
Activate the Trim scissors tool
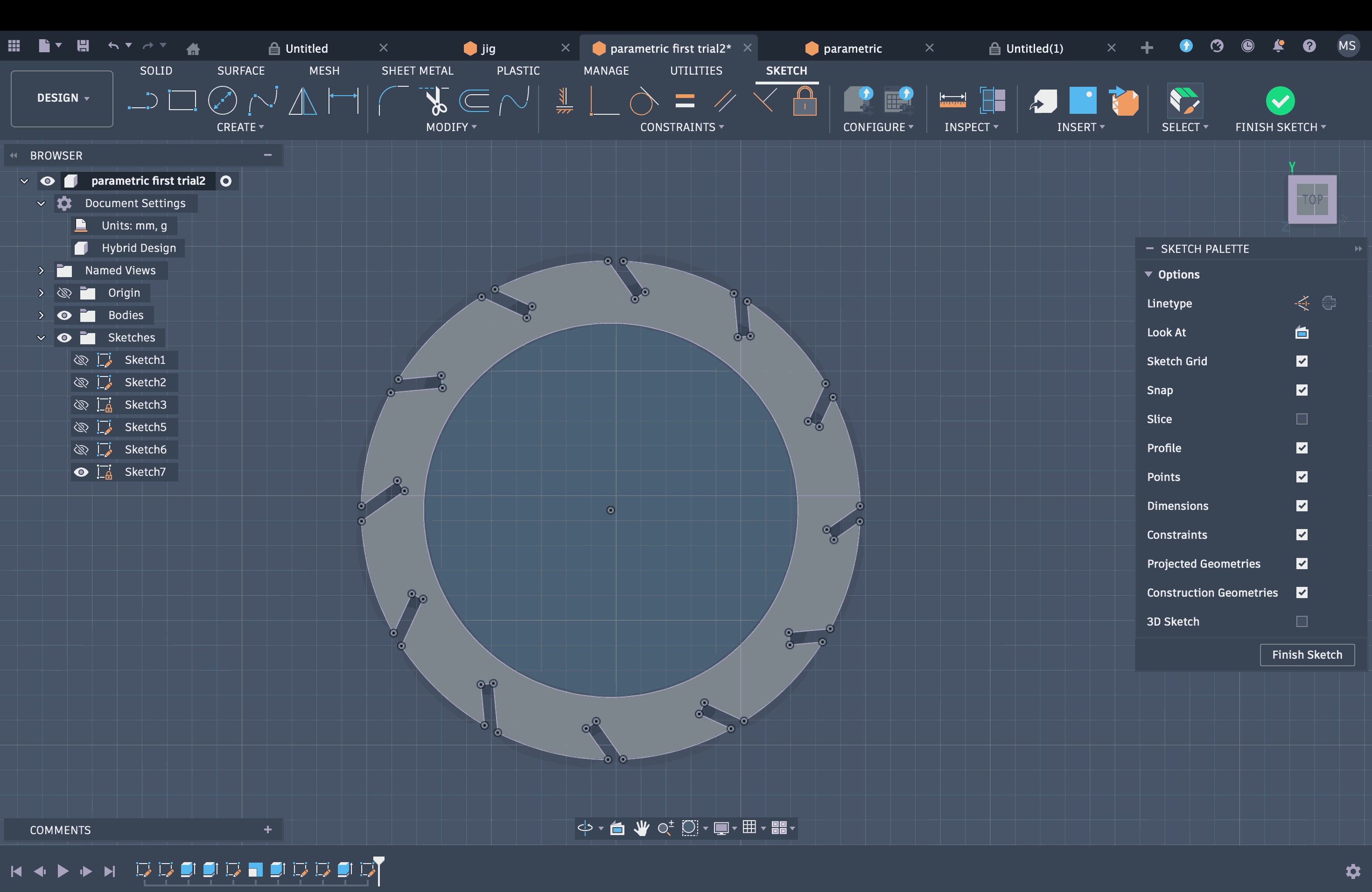[x=435, y=101]
